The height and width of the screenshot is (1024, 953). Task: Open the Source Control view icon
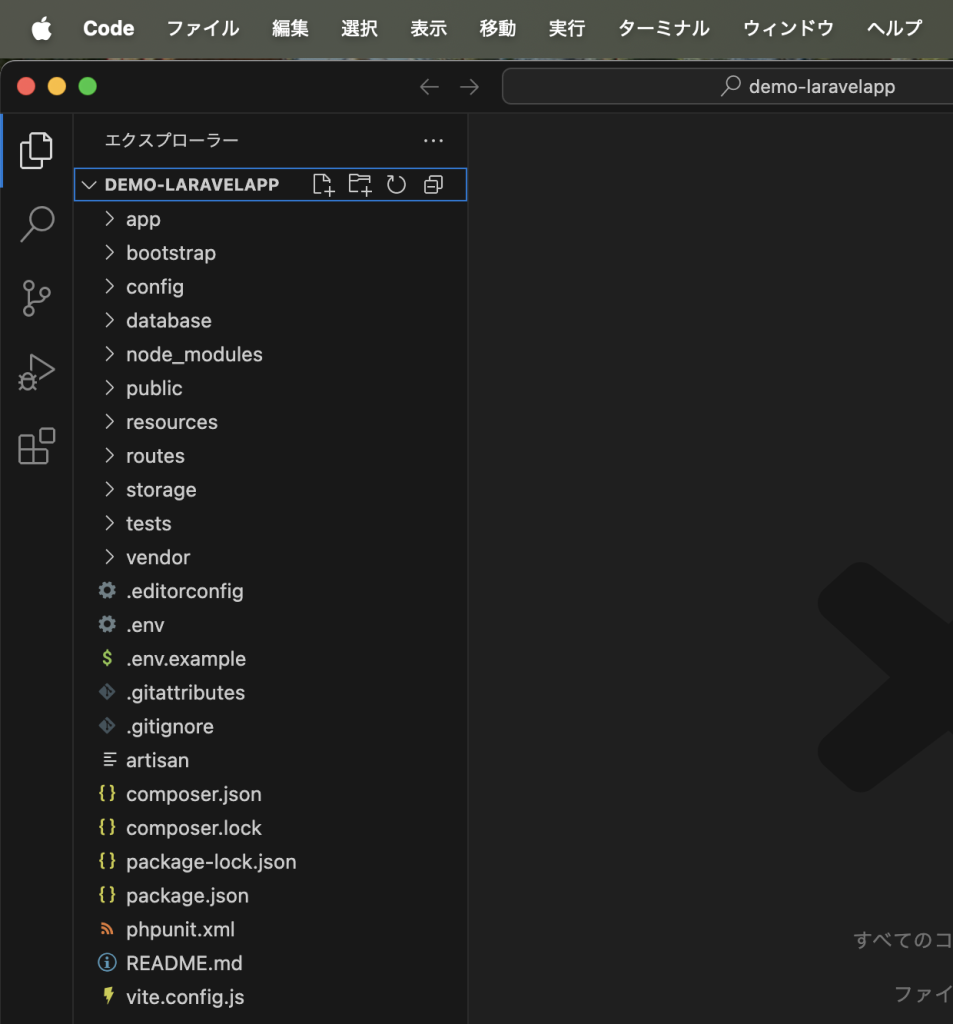point(36,298)
